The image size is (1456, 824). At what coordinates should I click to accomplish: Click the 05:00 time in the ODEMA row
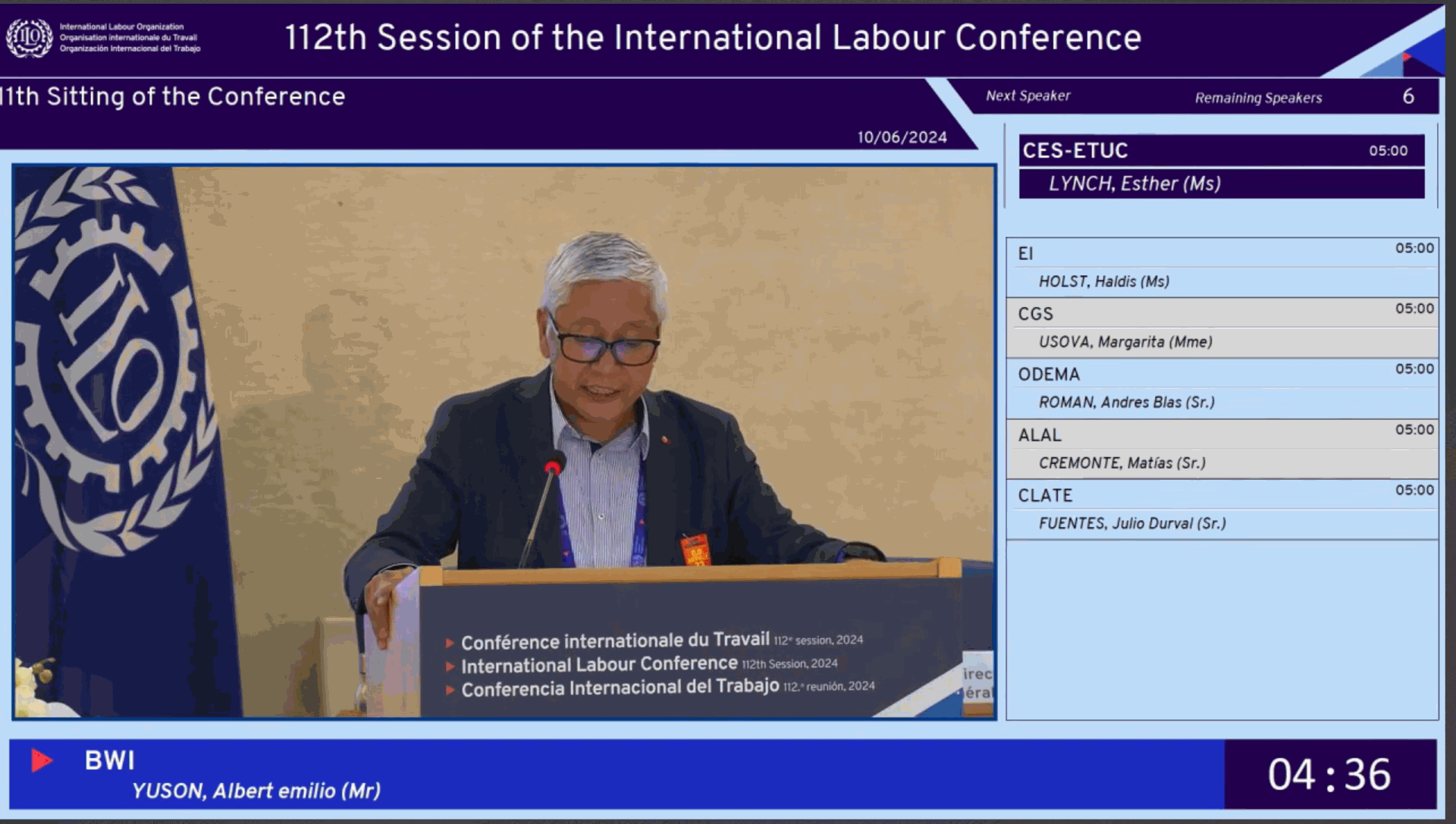[1415, 369]
